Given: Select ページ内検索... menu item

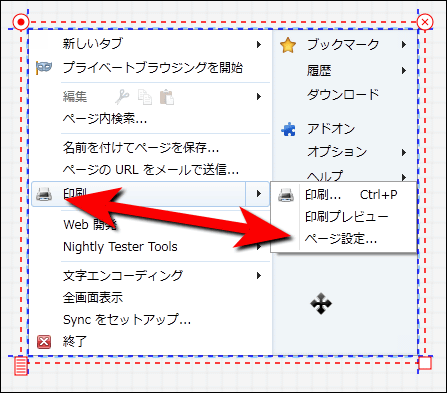Looking at the screenshot, I should click(x=105, y=119).
